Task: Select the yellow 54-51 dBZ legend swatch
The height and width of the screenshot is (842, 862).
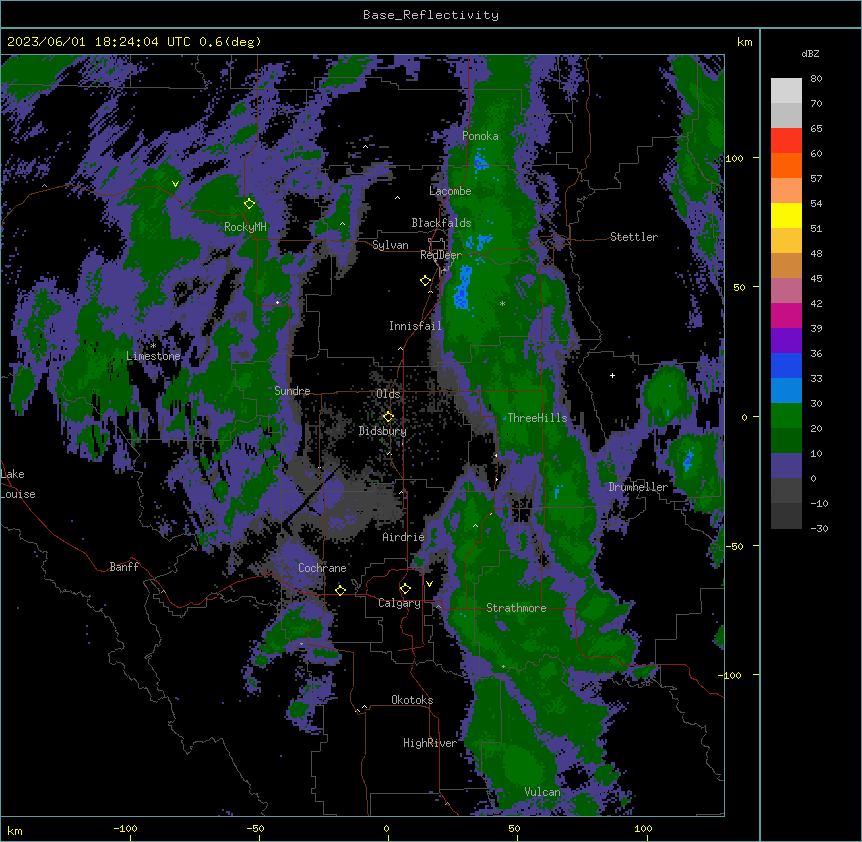Action: point(786,215)
